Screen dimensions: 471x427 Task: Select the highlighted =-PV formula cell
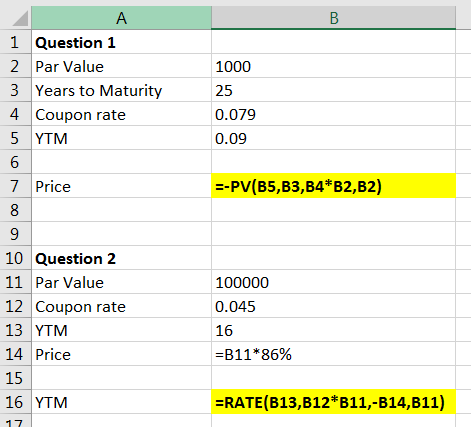[333, 186]
